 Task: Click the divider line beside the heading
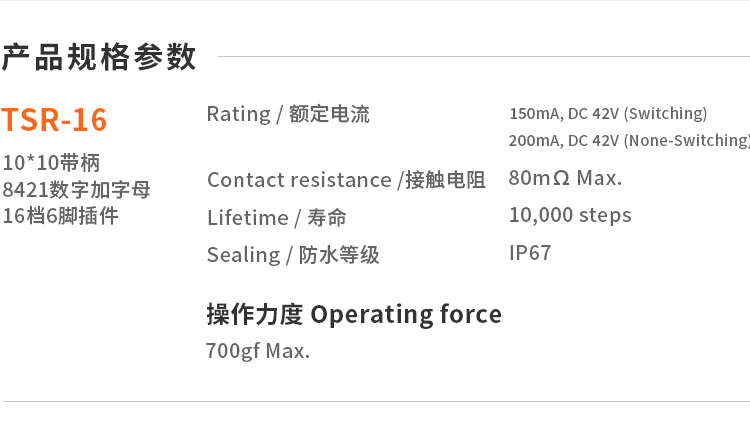click(x=480, y=57)
